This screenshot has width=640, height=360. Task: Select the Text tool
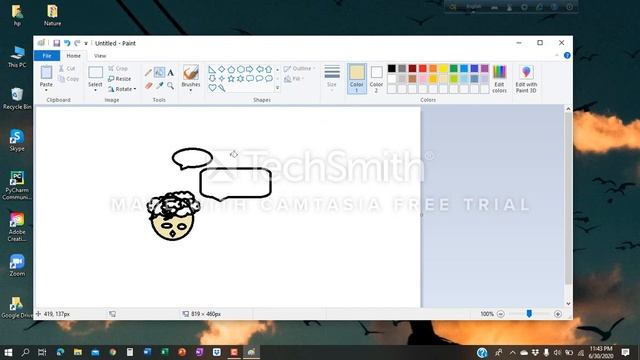point(171,73)
